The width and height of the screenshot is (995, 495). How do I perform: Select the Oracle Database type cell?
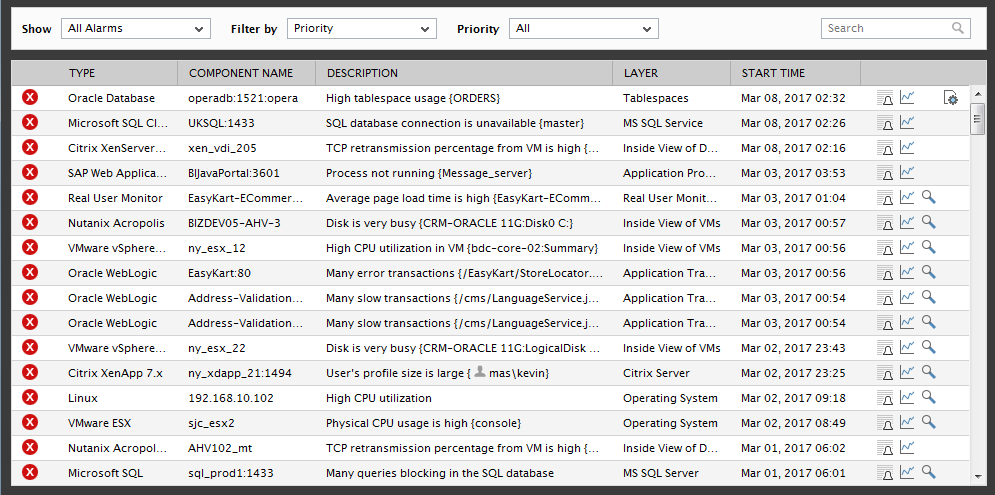tap(111, 98)
